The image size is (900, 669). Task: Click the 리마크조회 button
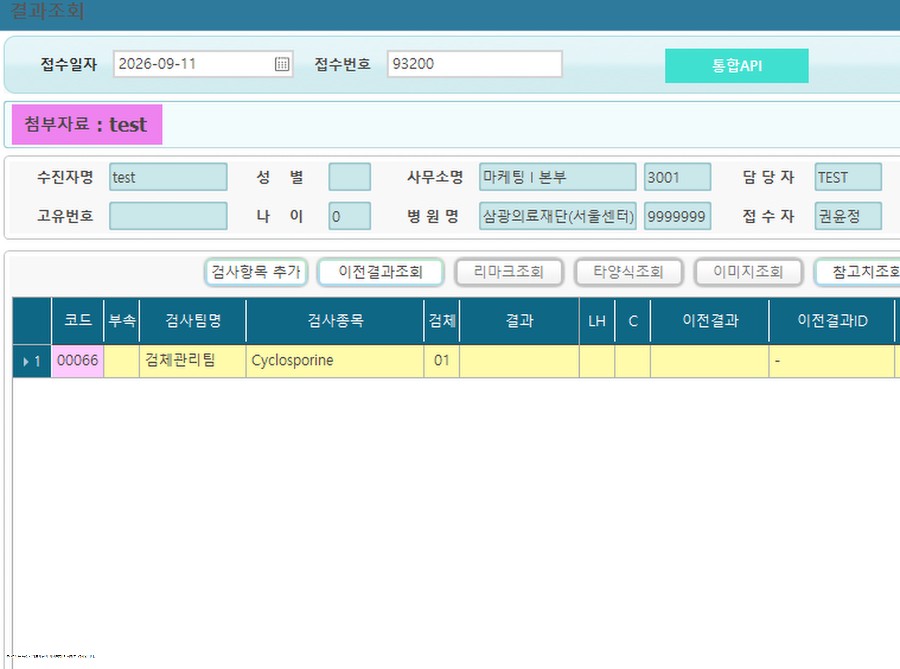509,271
